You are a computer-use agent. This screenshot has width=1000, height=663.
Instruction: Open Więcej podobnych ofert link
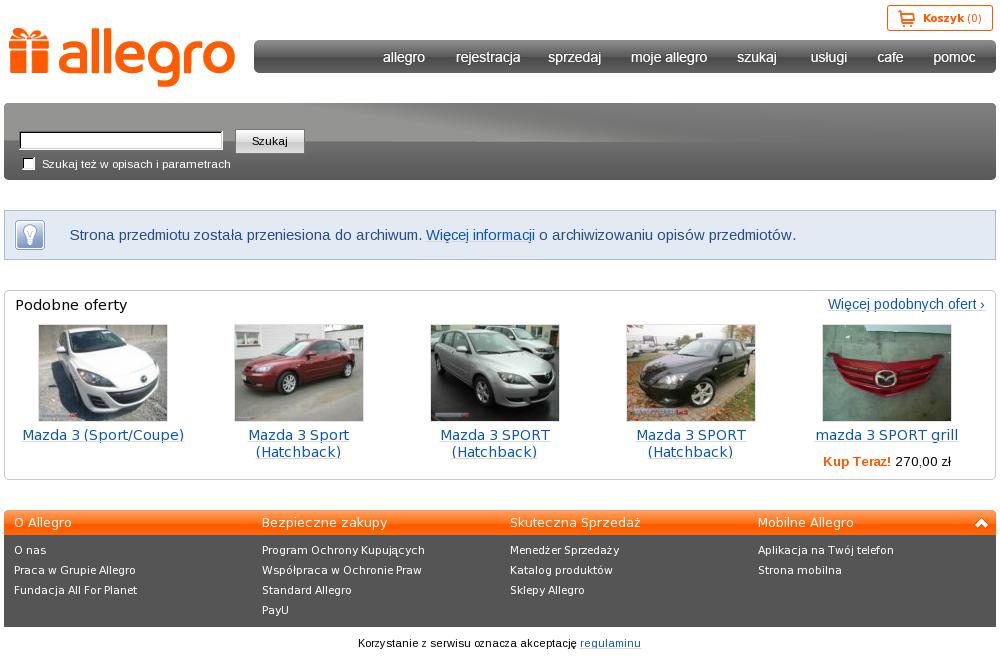pyautogui.click(x=906, y=304)
